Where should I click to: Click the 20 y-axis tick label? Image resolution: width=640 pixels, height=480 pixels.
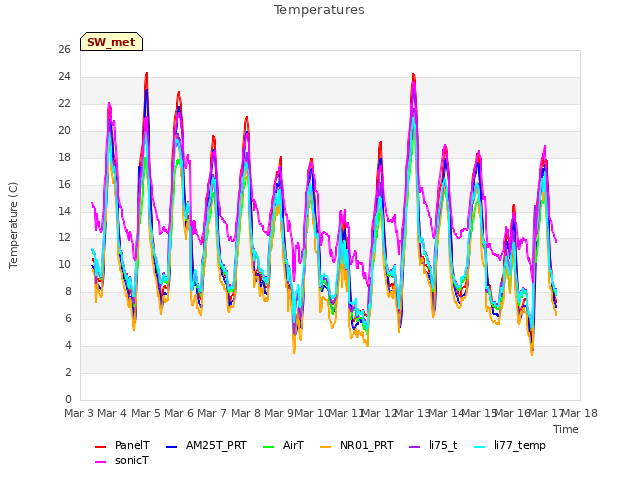click(x=64, y=131)
